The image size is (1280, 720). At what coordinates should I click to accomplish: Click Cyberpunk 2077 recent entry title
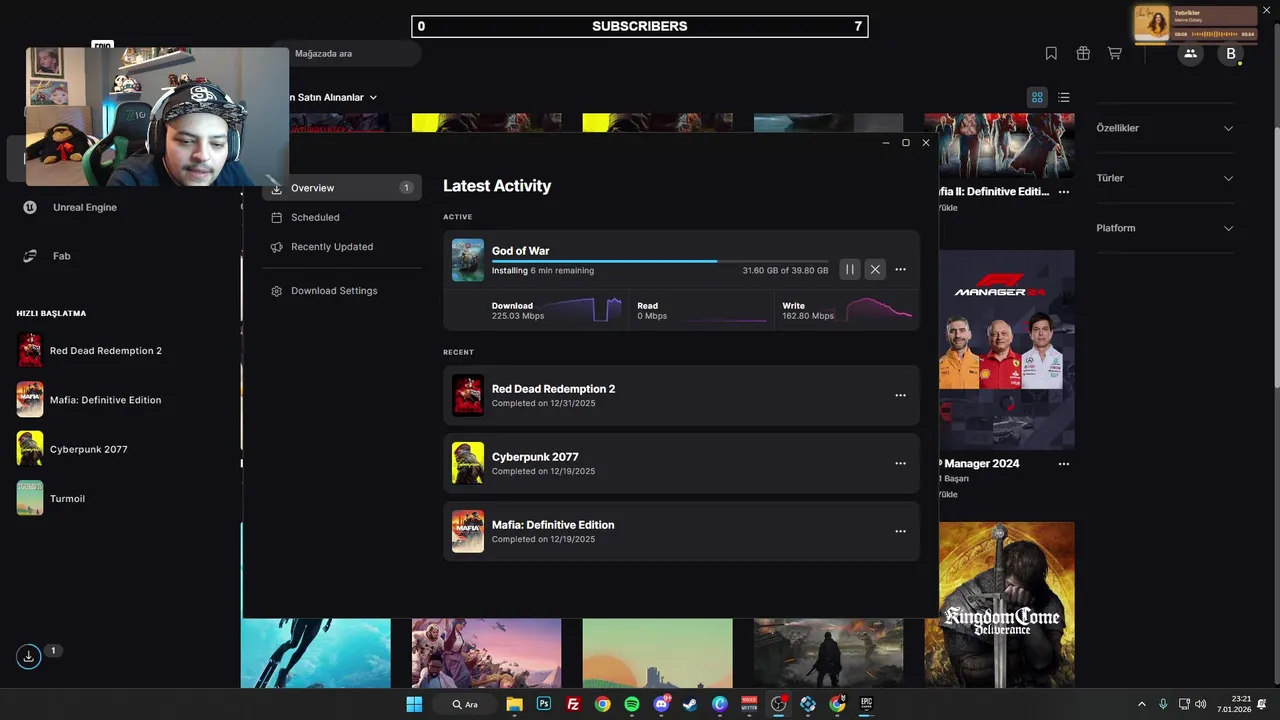(x=535, y=457)
